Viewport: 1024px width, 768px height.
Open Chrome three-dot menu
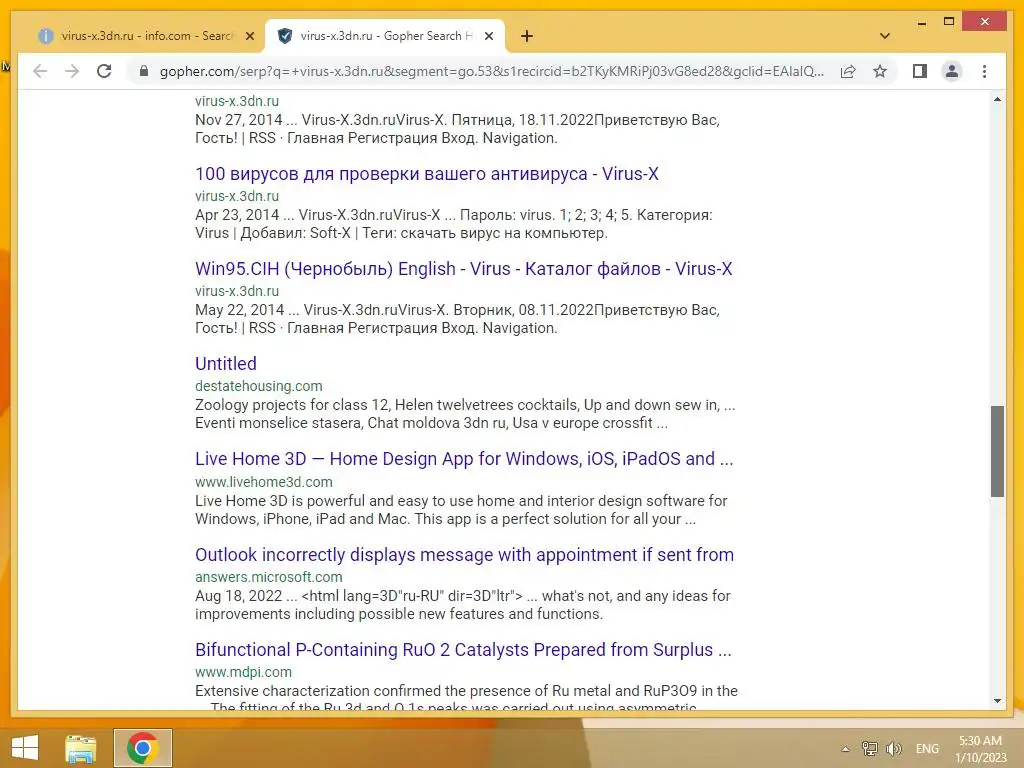pos(984,71)
